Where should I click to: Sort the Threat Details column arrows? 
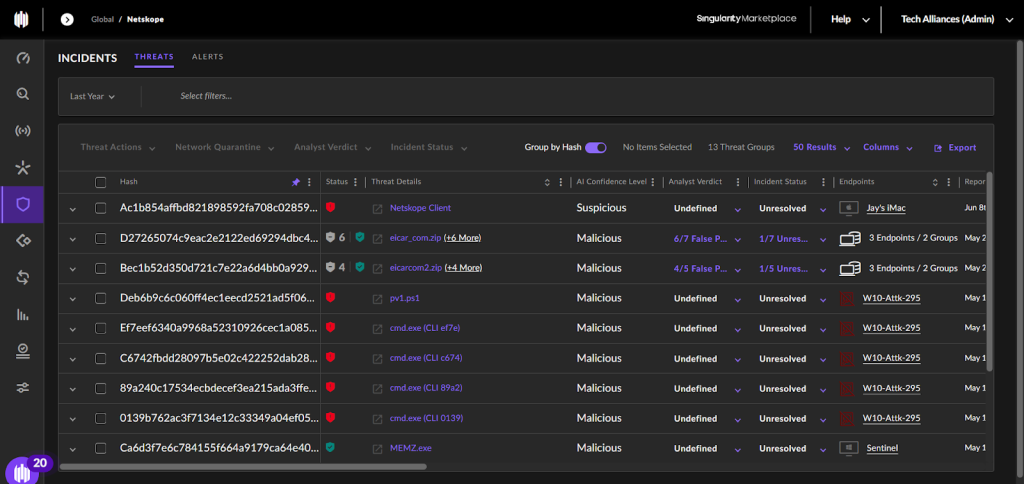click(547, 182)
